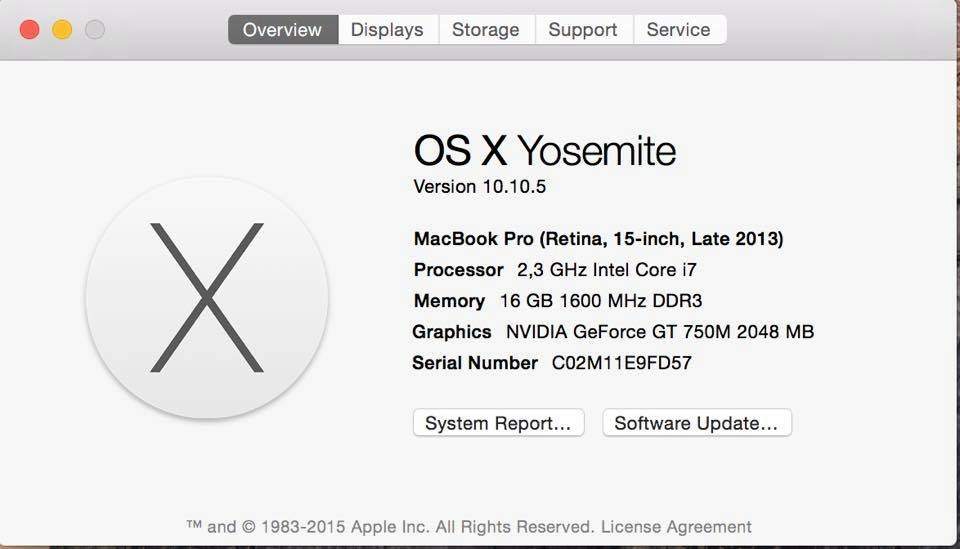
Task: Open Software Update
Action: [x=696, y=423]
